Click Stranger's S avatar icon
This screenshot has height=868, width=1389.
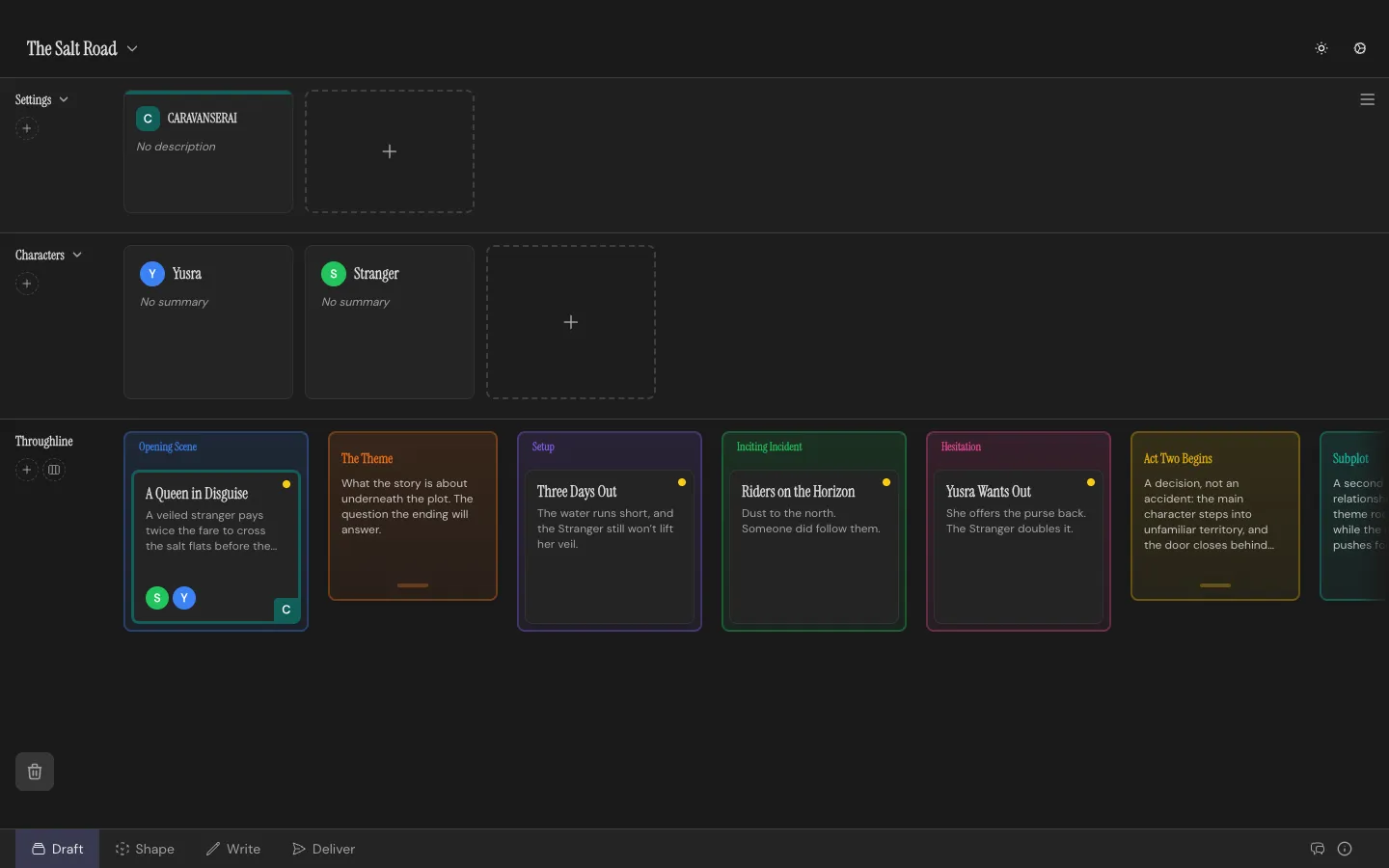coord(333,274)
